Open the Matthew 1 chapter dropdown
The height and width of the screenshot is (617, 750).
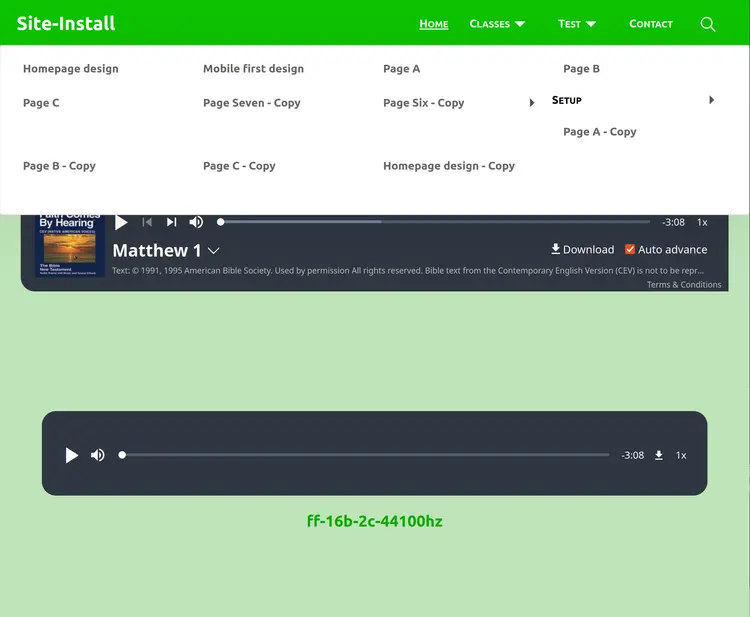[x=213, y=251]
